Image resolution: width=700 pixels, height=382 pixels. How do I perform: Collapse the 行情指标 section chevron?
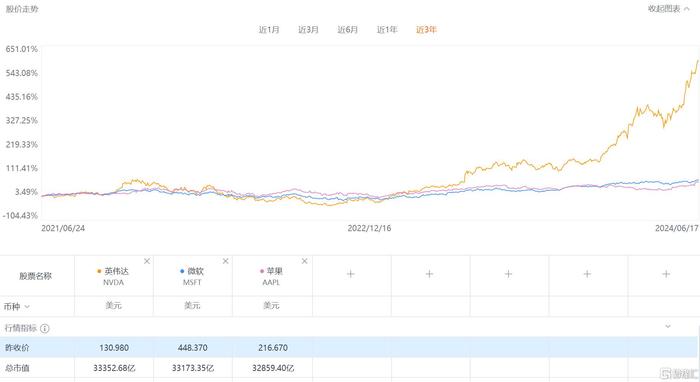668,327
